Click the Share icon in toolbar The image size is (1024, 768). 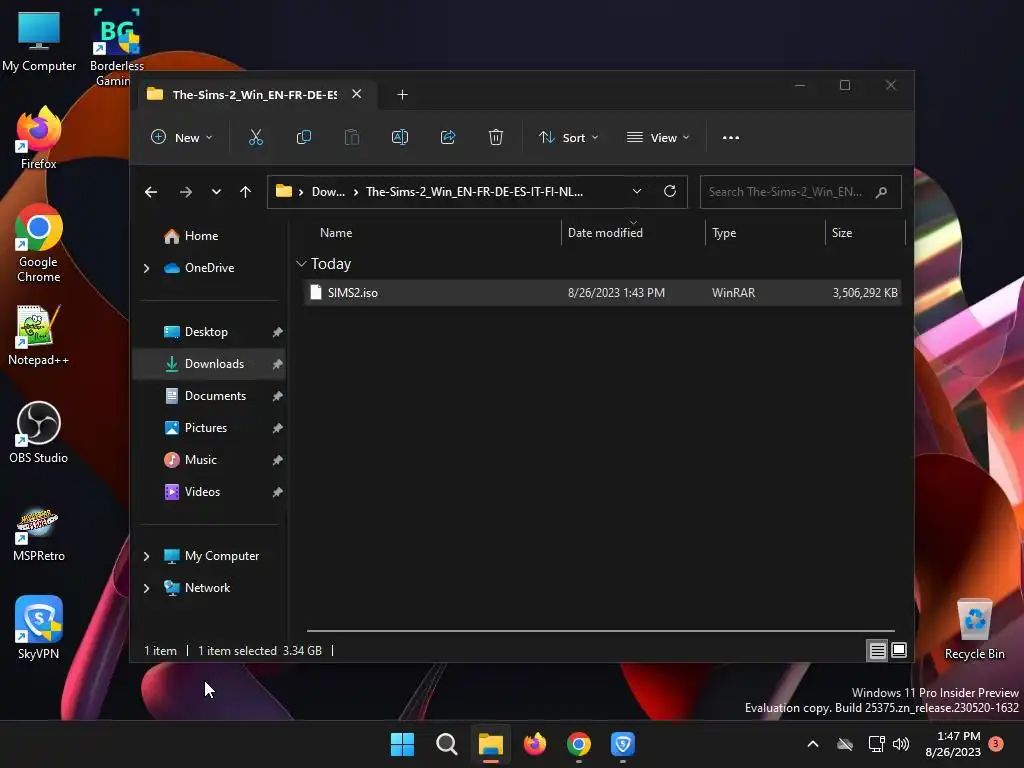pyautogui.click(x=448, y=138)
